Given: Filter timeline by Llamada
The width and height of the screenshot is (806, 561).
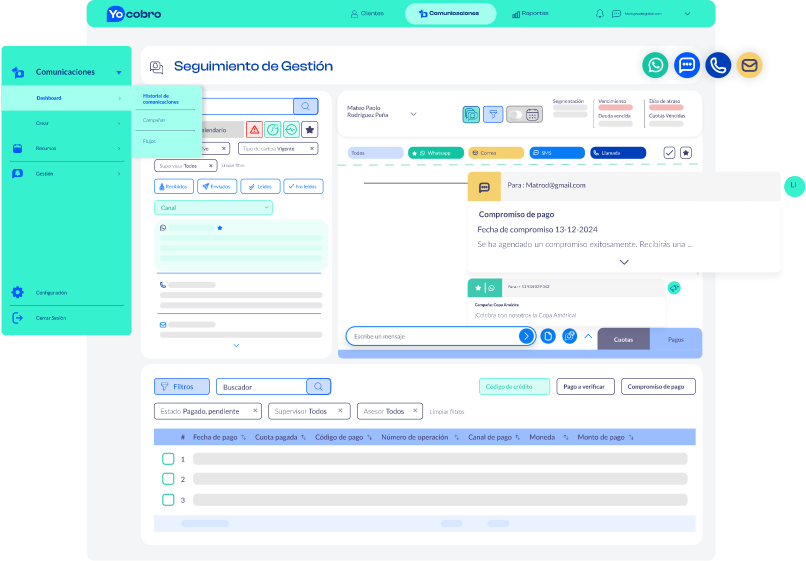Looking at the screenshot, I should tap(618, 153).
